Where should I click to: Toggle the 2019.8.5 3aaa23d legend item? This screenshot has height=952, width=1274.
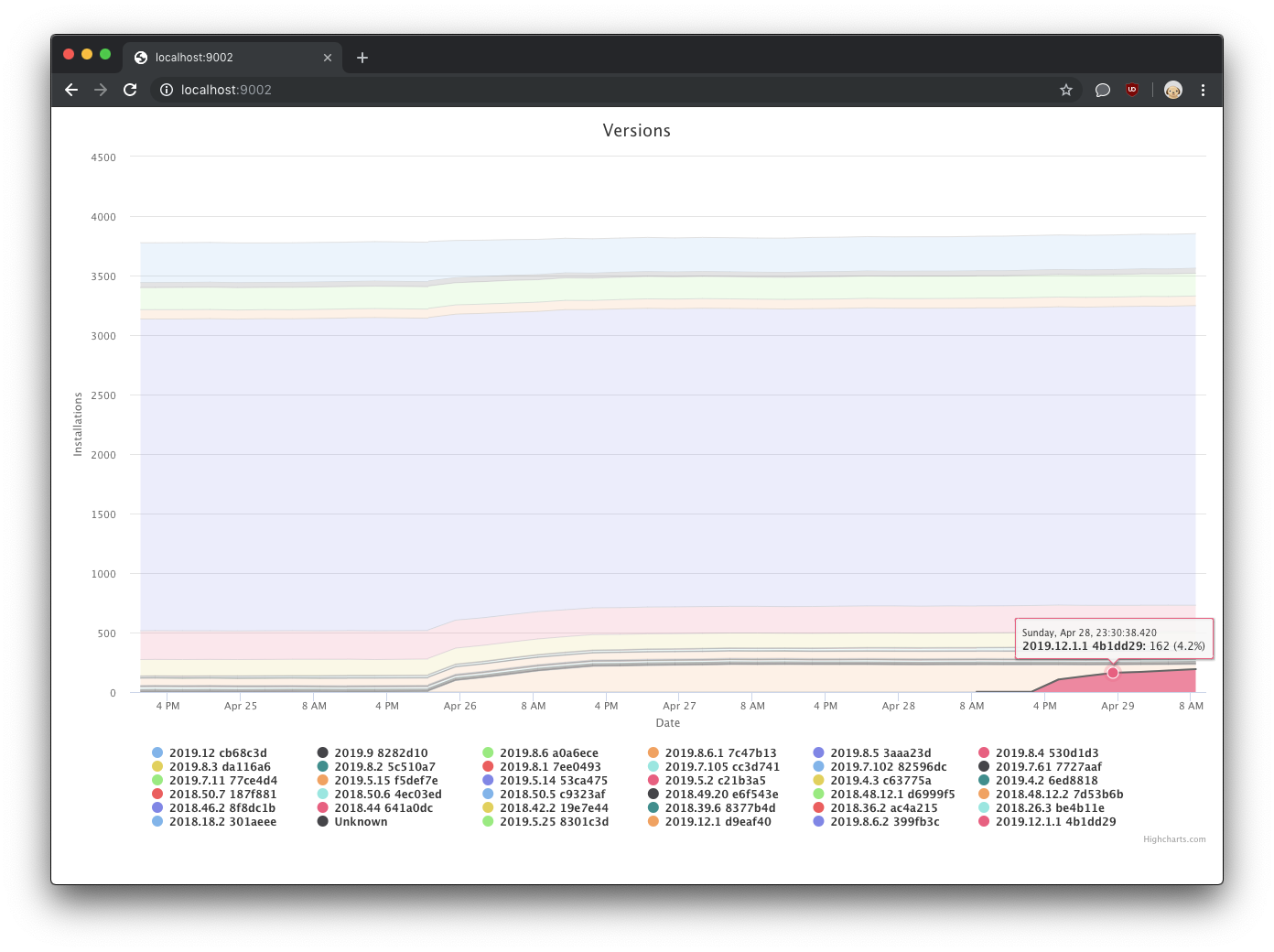pyautogui.click(x=872, y=753)
